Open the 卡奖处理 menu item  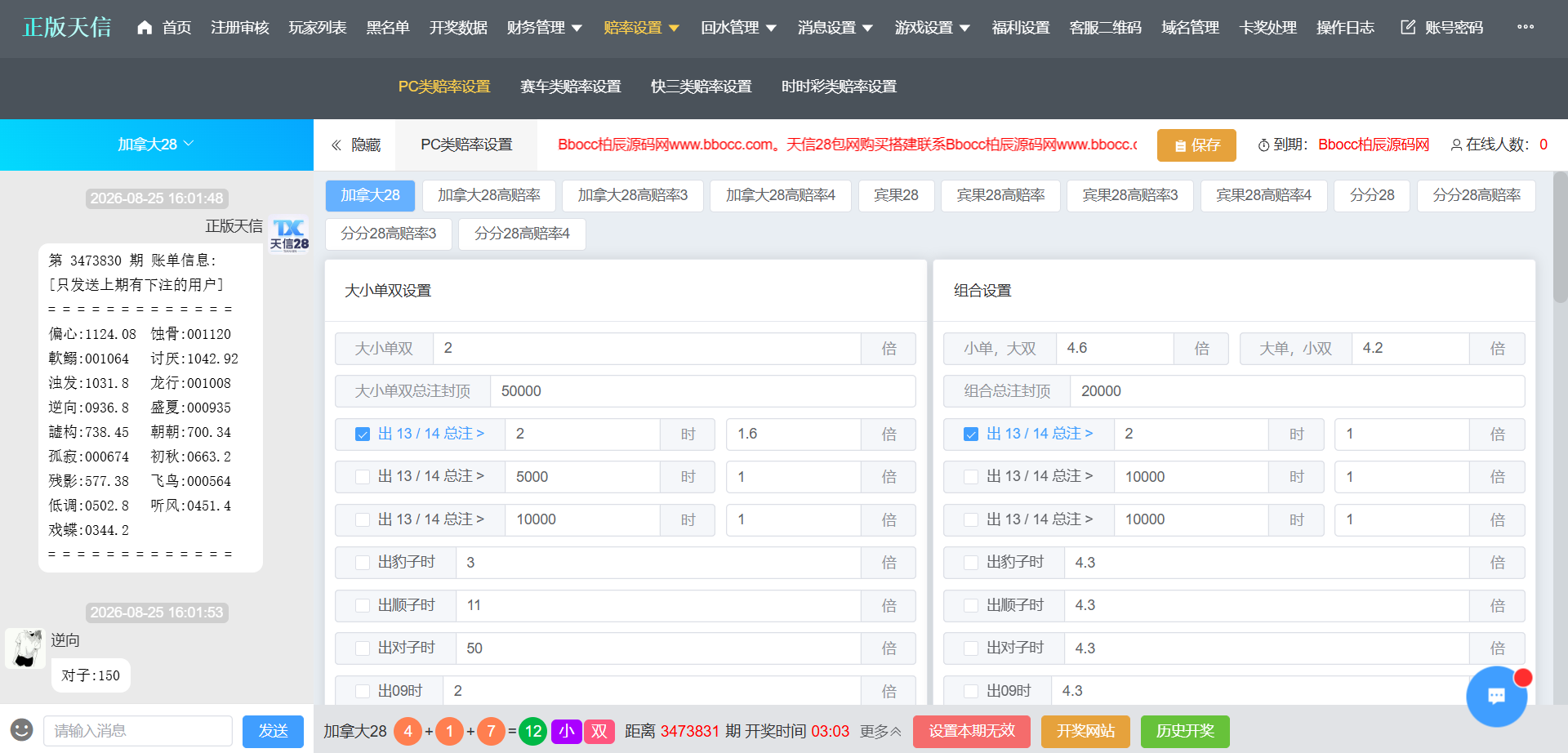point(1267,28)
